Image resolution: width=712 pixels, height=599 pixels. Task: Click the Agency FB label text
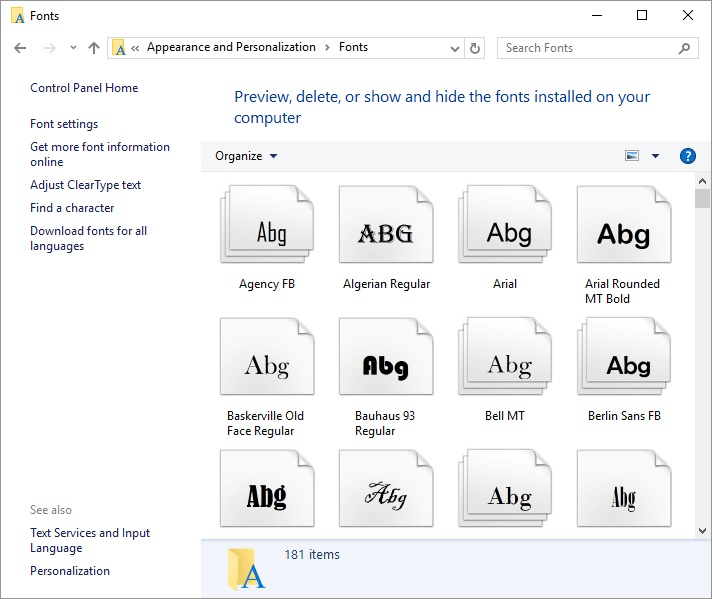click(x=267, y=284)
